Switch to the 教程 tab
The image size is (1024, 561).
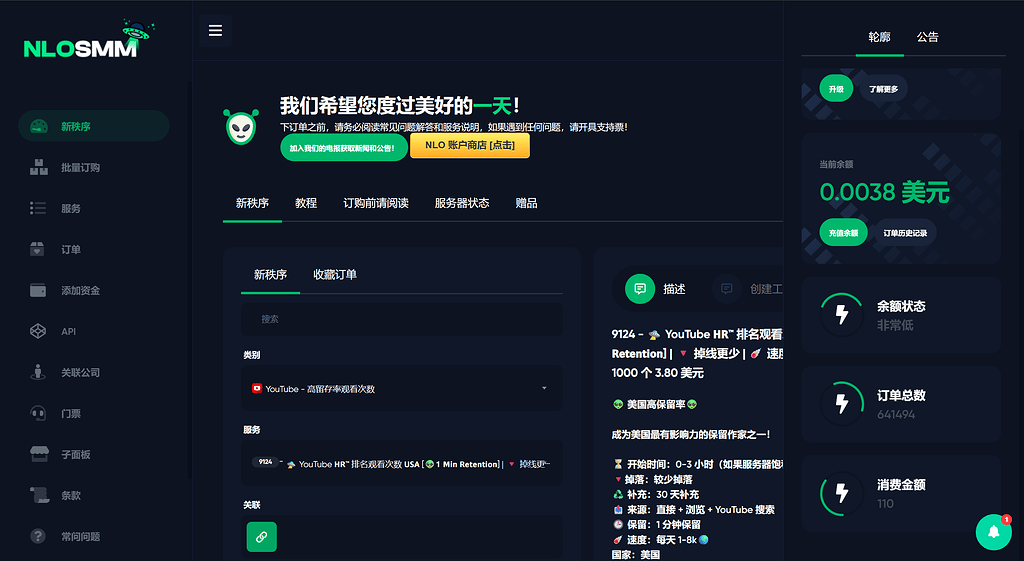(x=306, y=203)
